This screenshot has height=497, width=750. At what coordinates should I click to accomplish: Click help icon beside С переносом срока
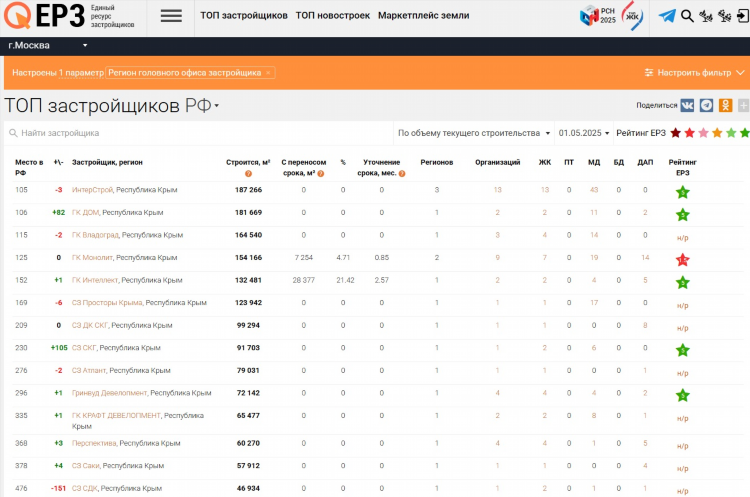pyautogui.click(x=321, y=174)
